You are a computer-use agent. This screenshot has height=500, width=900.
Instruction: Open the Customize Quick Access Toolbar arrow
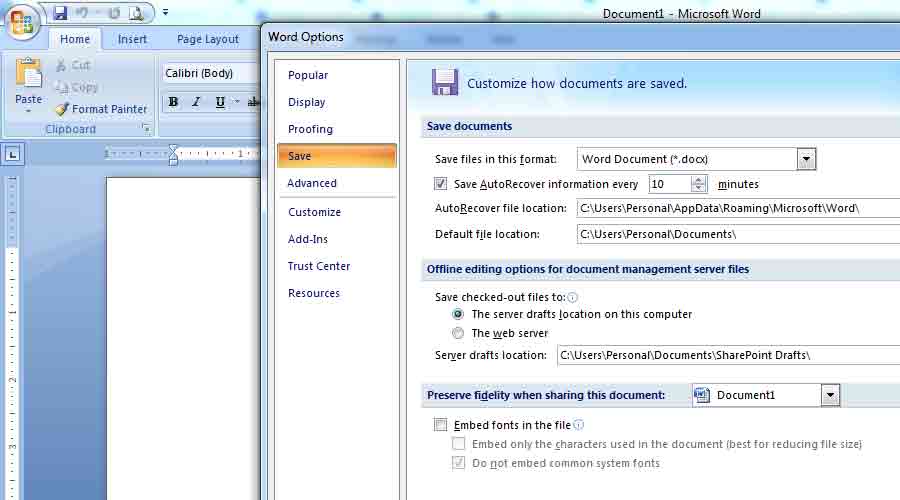point(165,12)
